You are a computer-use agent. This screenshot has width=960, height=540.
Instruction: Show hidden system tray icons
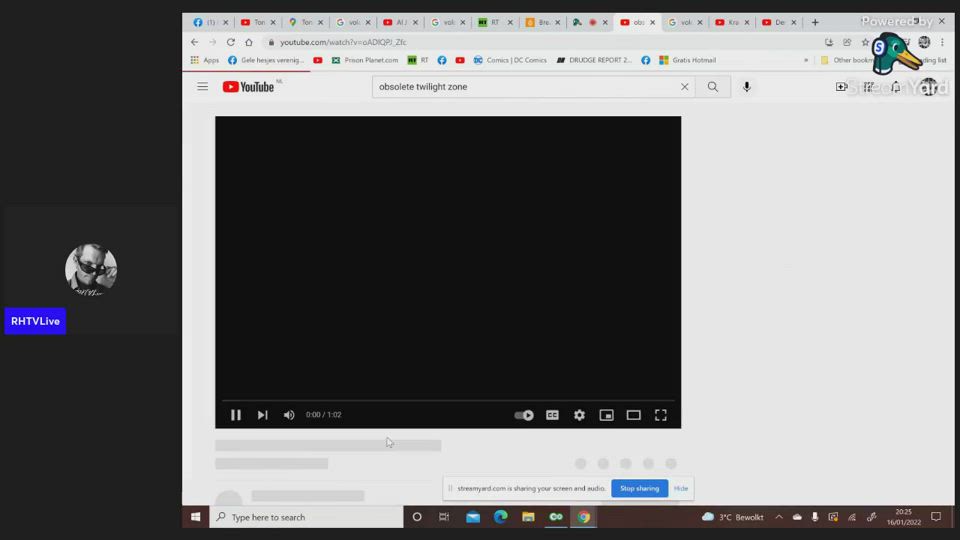tap(779, 517)
